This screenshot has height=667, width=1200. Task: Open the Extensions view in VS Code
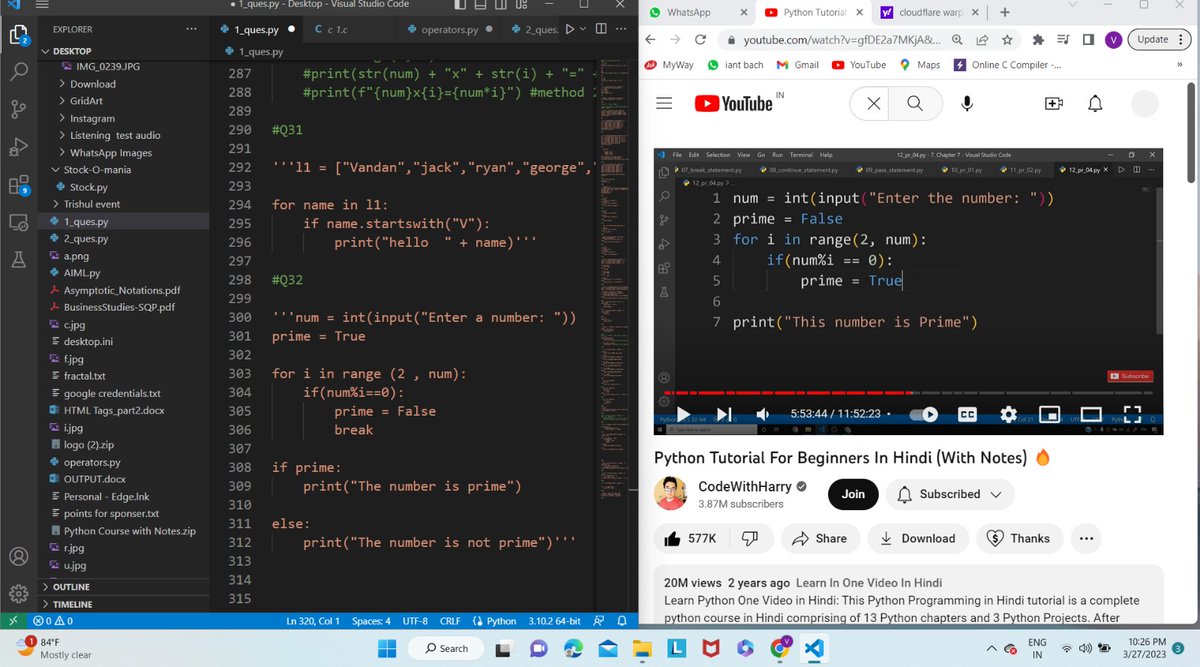tap(18, 183)
